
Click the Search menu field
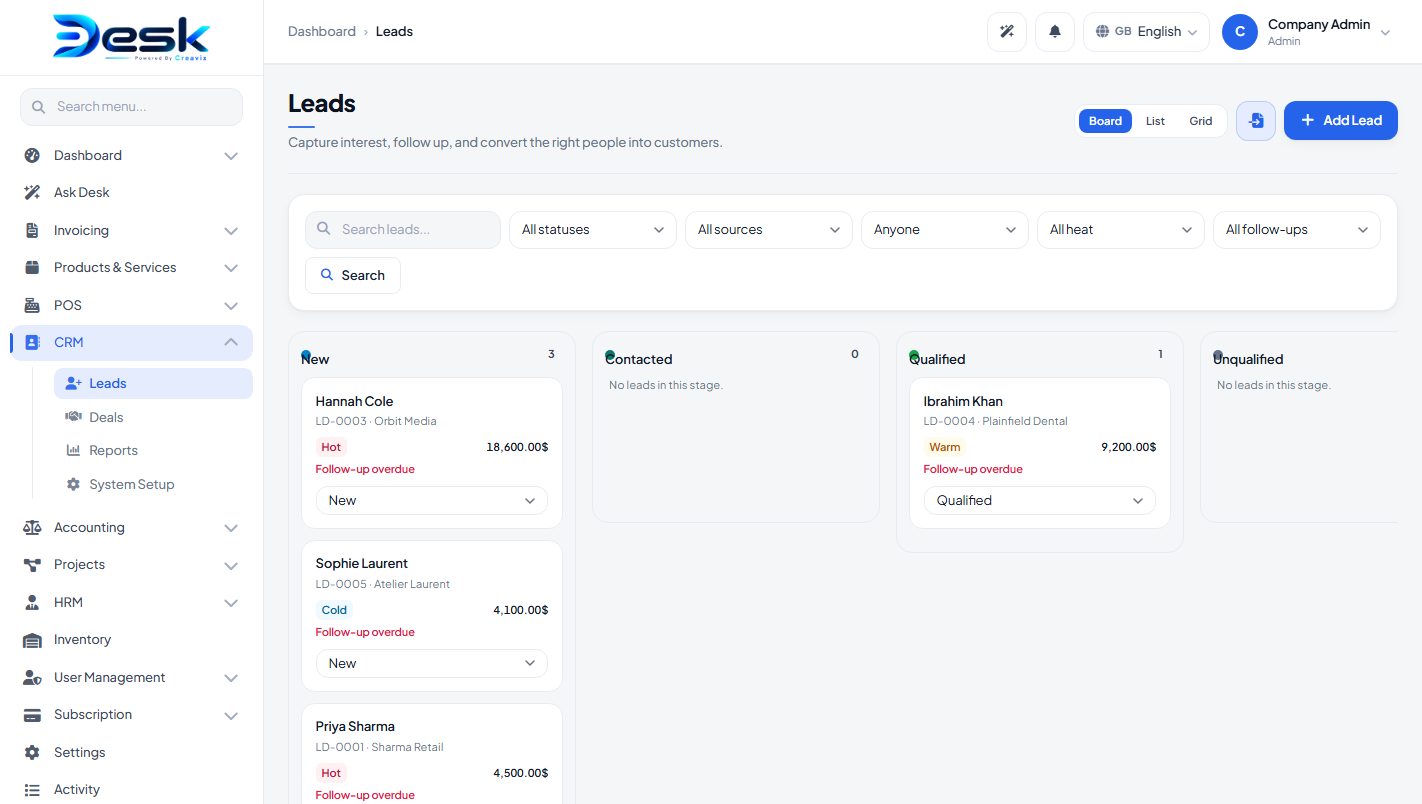click(131, 107)
